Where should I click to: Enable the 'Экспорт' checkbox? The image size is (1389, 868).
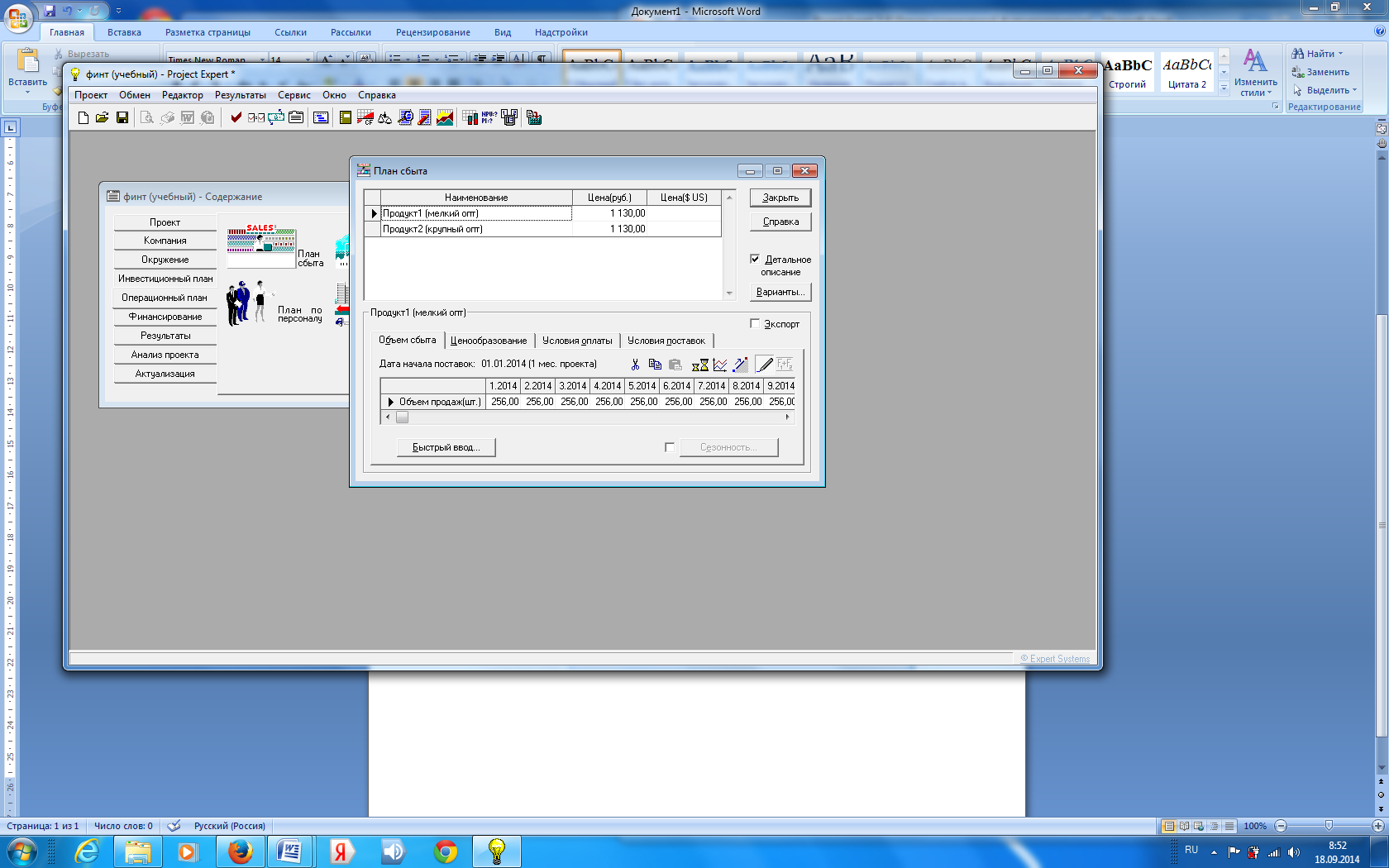[755, 323]
